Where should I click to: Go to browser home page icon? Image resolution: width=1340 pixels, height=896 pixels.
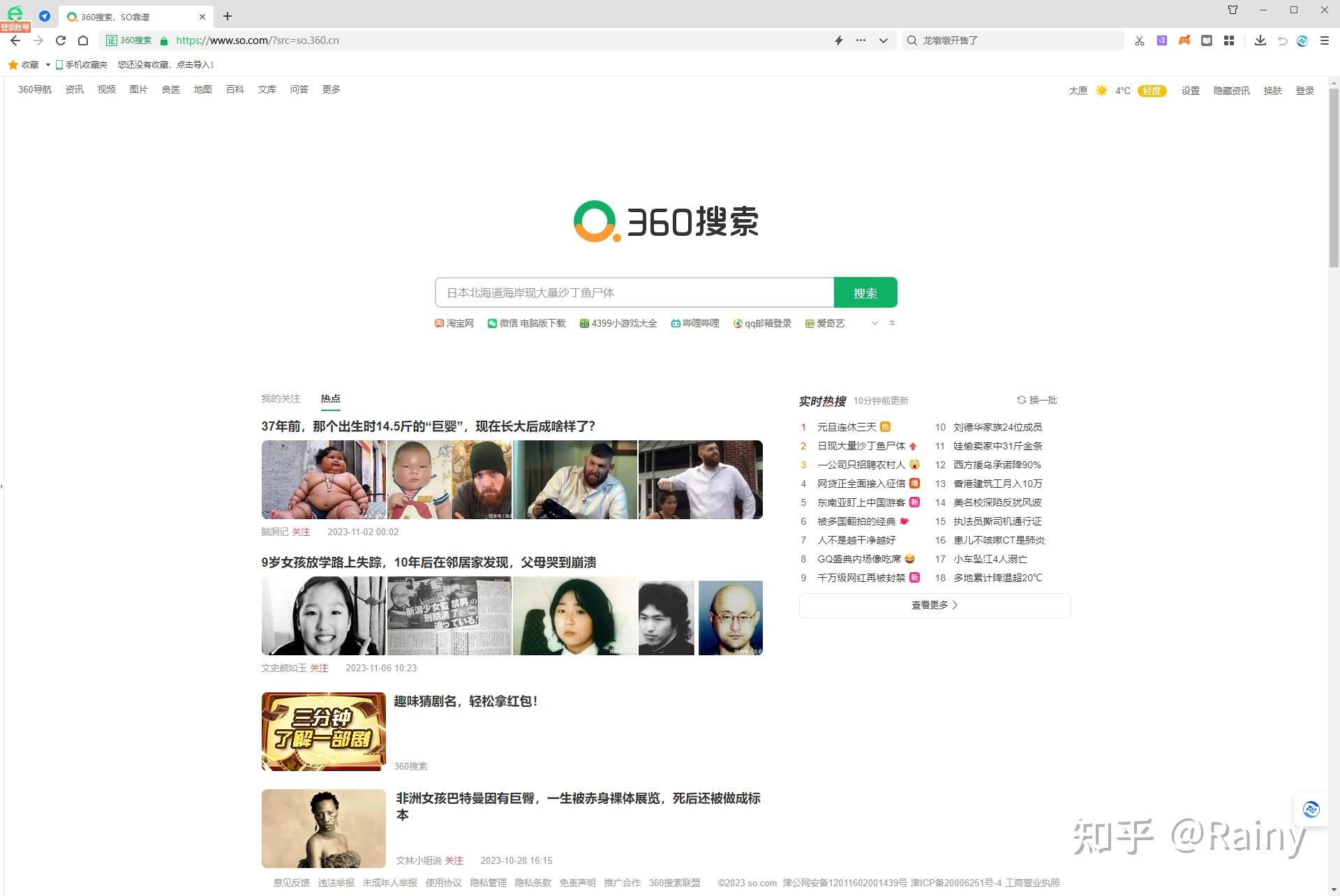83,40
